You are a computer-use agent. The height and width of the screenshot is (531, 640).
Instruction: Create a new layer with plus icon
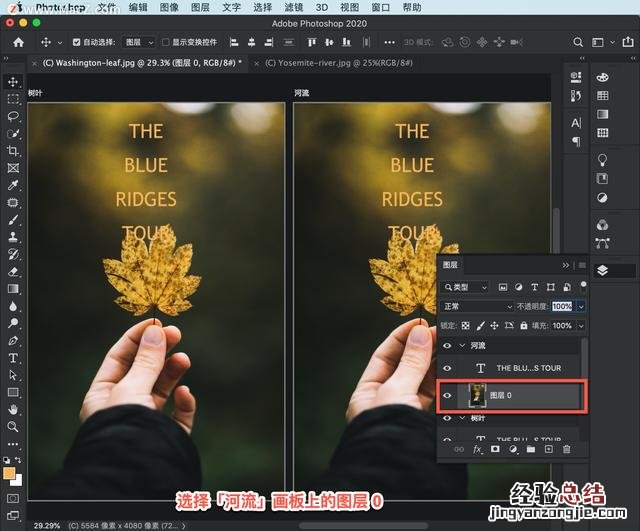[549, 449]
